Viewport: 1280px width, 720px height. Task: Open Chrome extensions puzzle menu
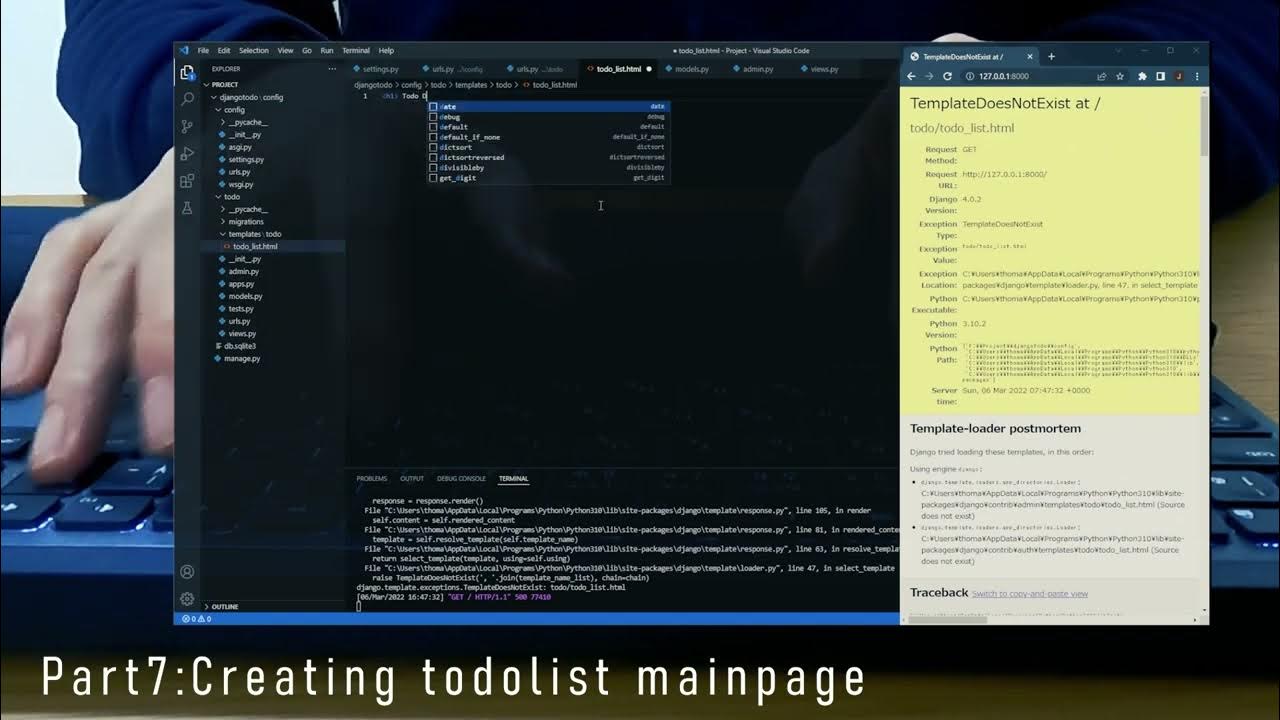1142,76
